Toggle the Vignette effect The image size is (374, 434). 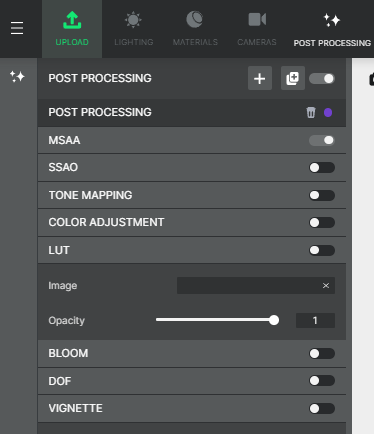pos(322,408)
